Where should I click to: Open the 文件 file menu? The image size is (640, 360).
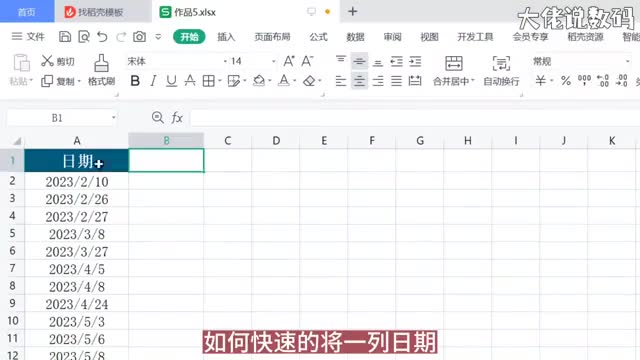28,37
